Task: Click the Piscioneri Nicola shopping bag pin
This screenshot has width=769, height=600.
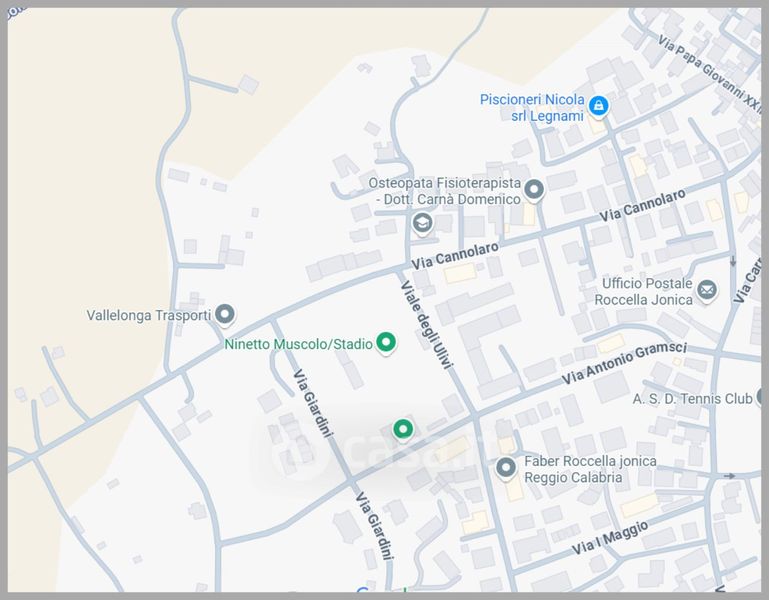Action: [x=598, y=106]
